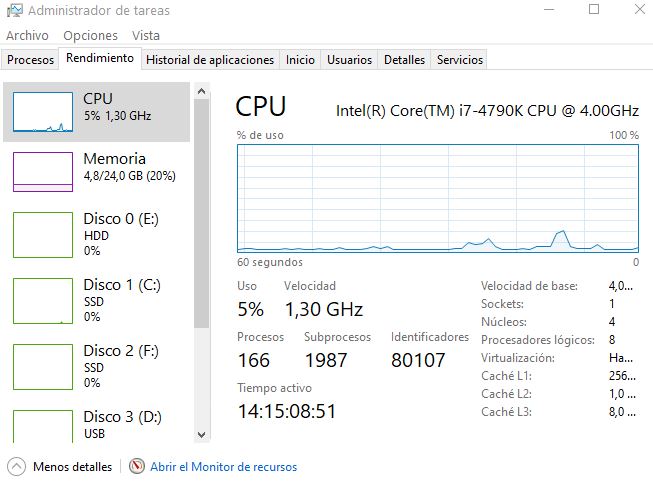Viewport: 653px width, 484px height.
Task: Click the sidebar scroll up arrow
Action: [202, 91]
